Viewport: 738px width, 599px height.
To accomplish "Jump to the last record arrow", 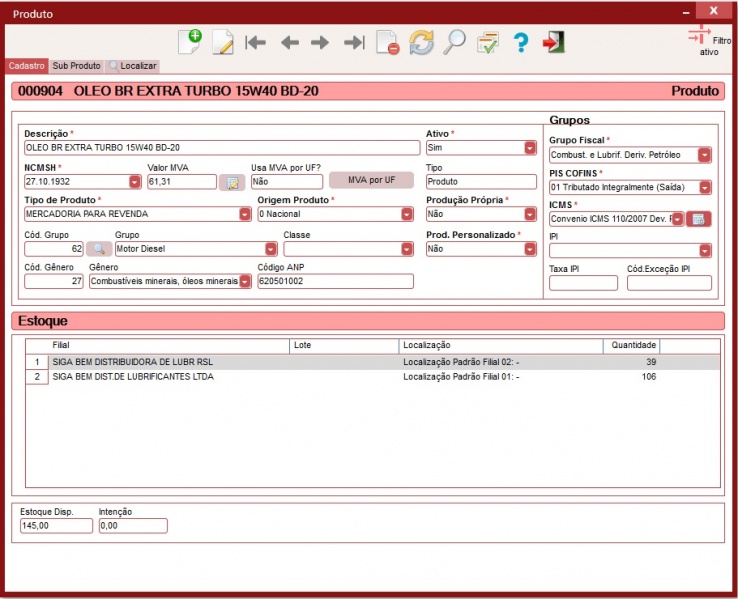I will [x=354, y=42].
